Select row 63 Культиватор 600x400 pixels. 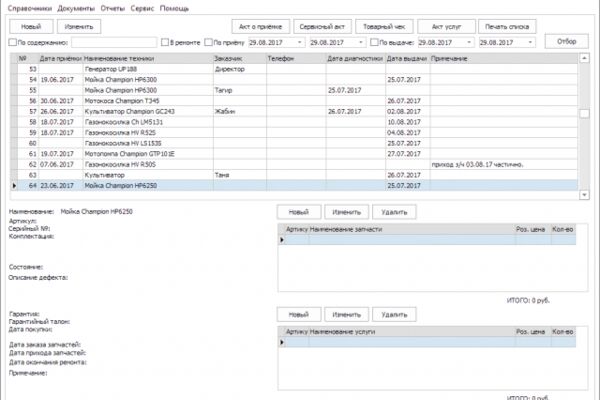tap(294, 175)
